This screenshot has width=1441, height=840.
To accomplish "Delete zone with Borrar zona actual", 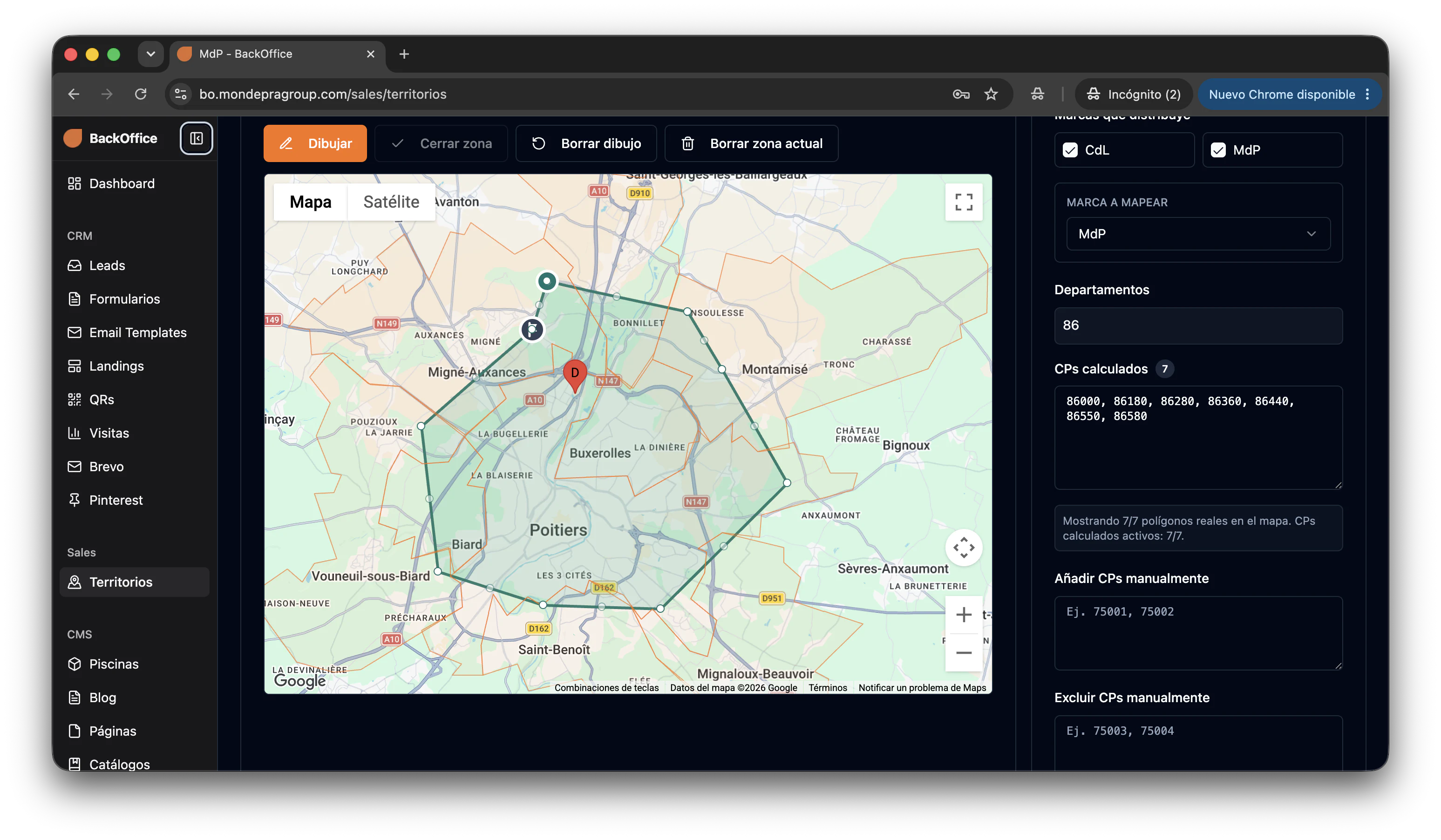I will [751, 143].
